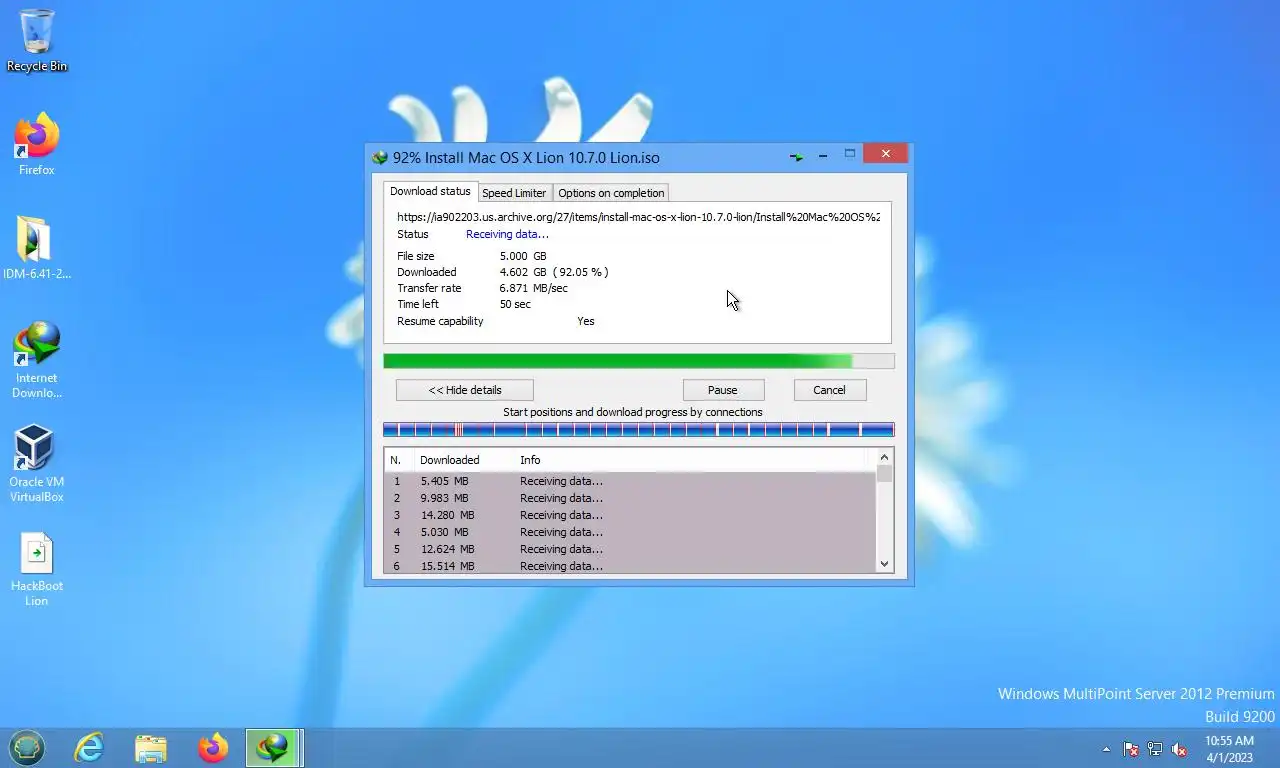Open Oracle VM VirtualBox desktop shortcut
The height and width of the screenshot is (768, 1280).
37,464
